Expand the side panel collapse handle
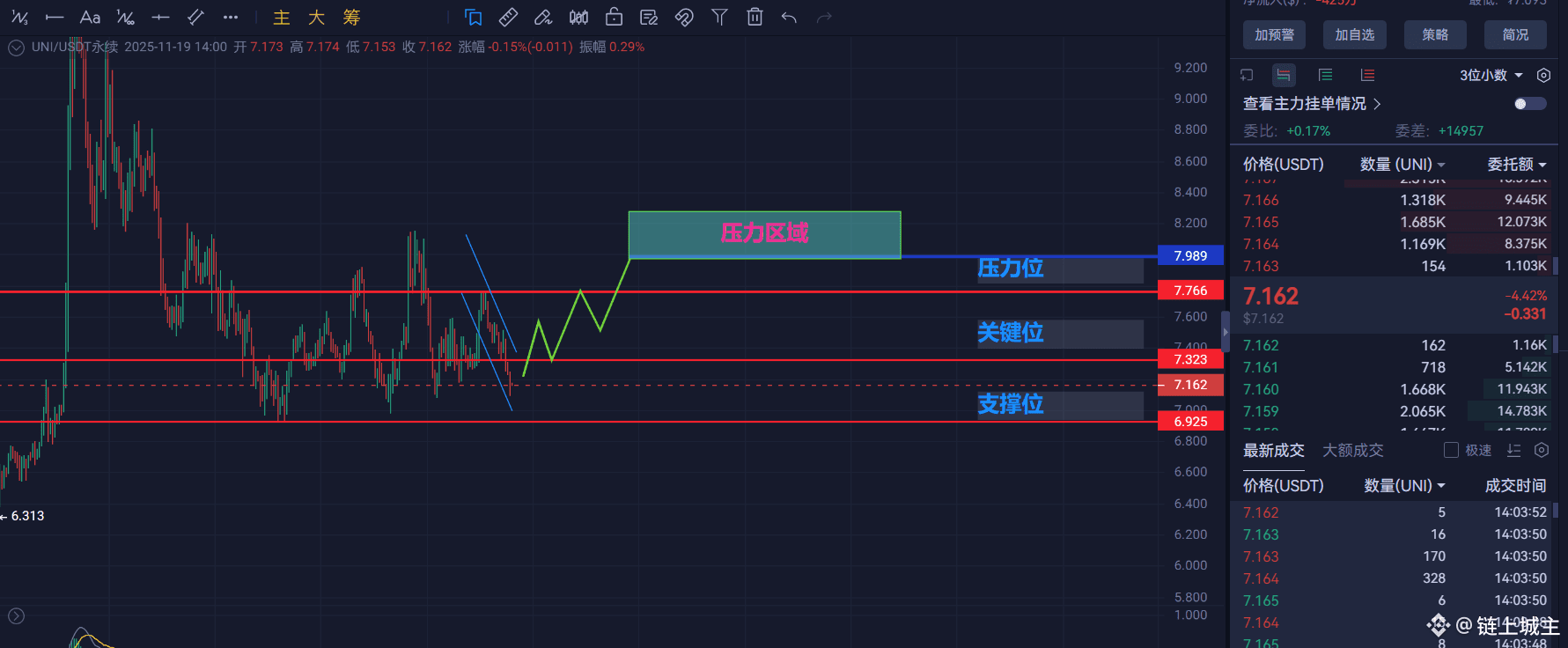1568x648 pixels. [1226, 333]
